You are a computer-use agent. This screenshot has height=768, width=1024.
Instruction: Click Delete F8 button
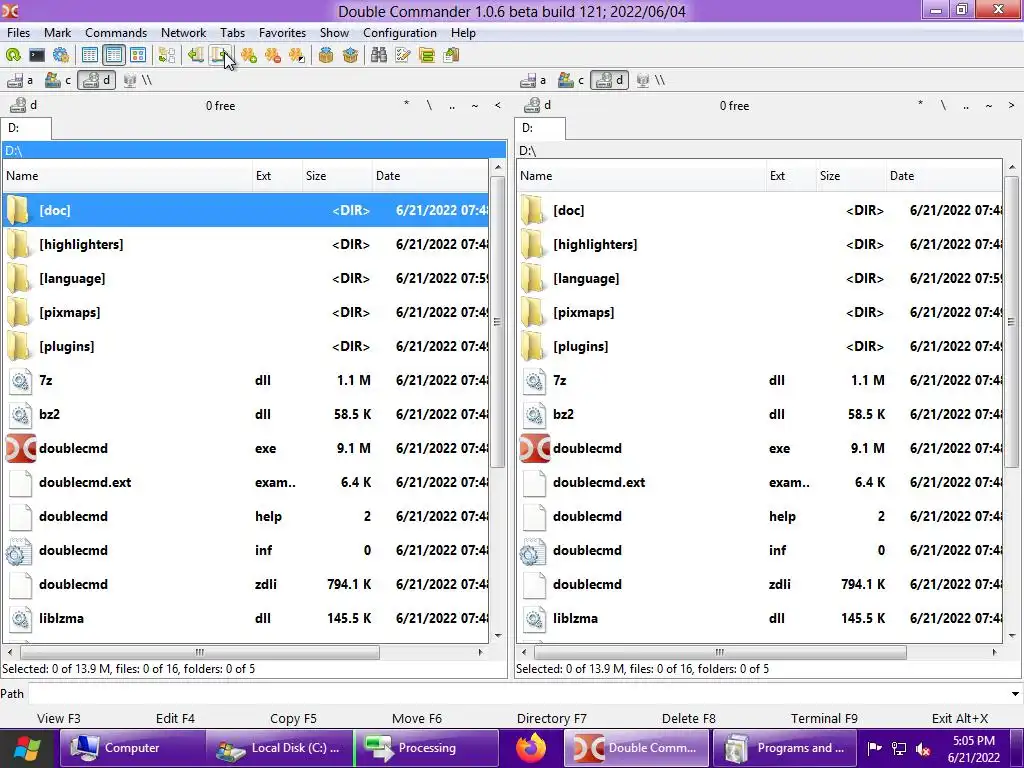[x=688, y=718]
